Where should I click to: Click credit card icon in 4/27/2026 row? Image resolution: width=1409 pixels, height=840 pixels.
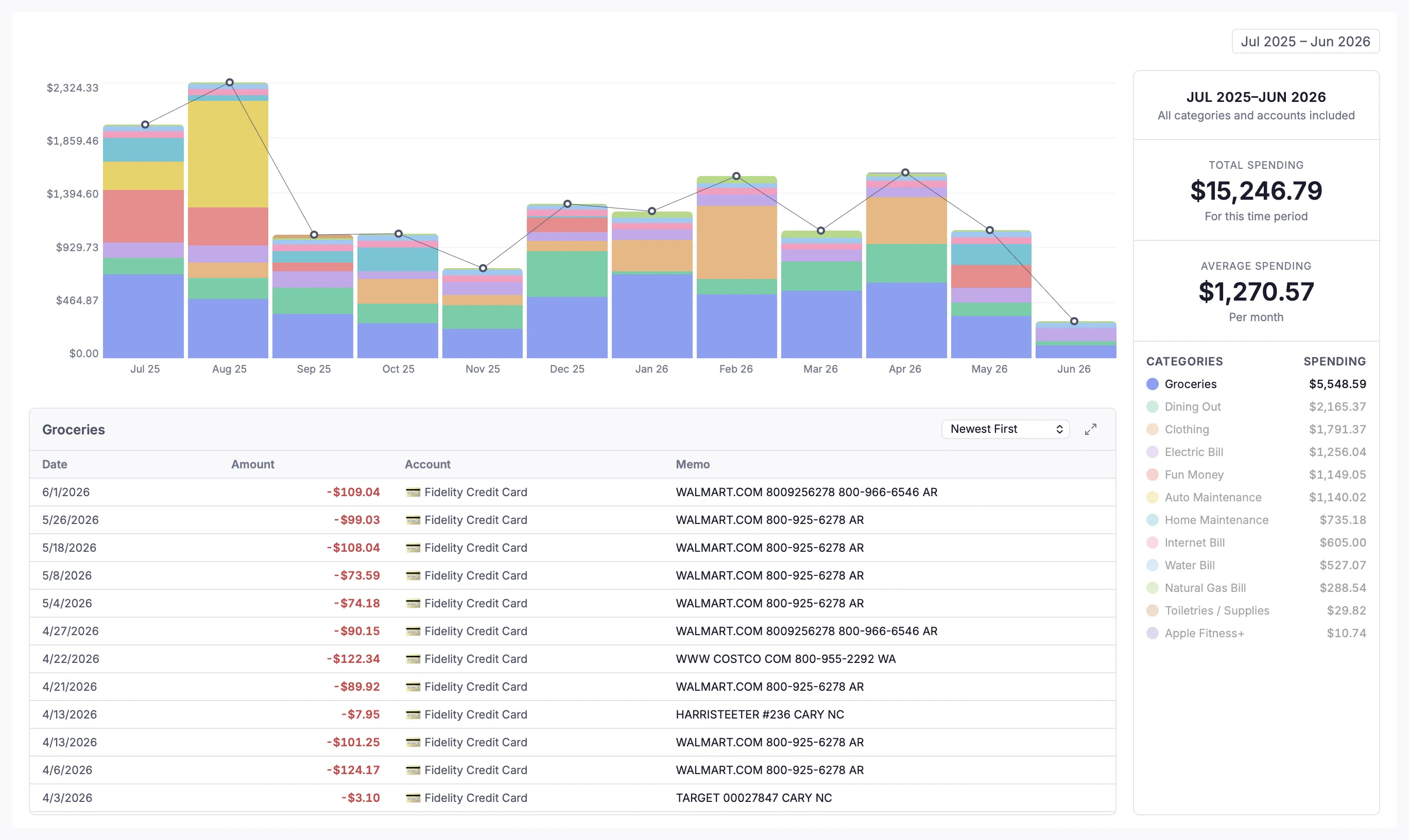413,631
